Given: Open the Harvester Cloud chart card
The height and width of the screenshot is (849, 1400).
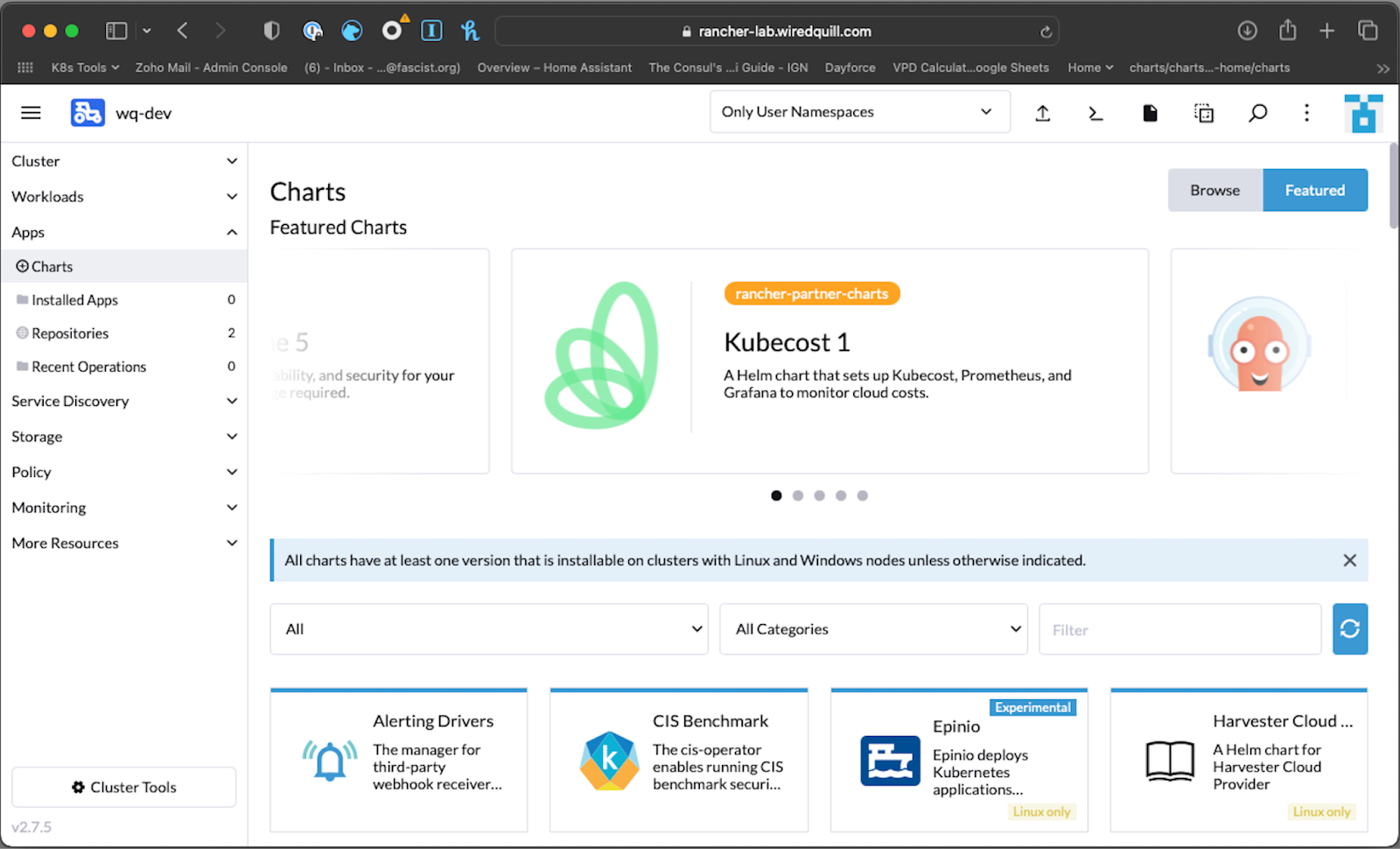Looking at the screenshot, I should coord(1239,760).
